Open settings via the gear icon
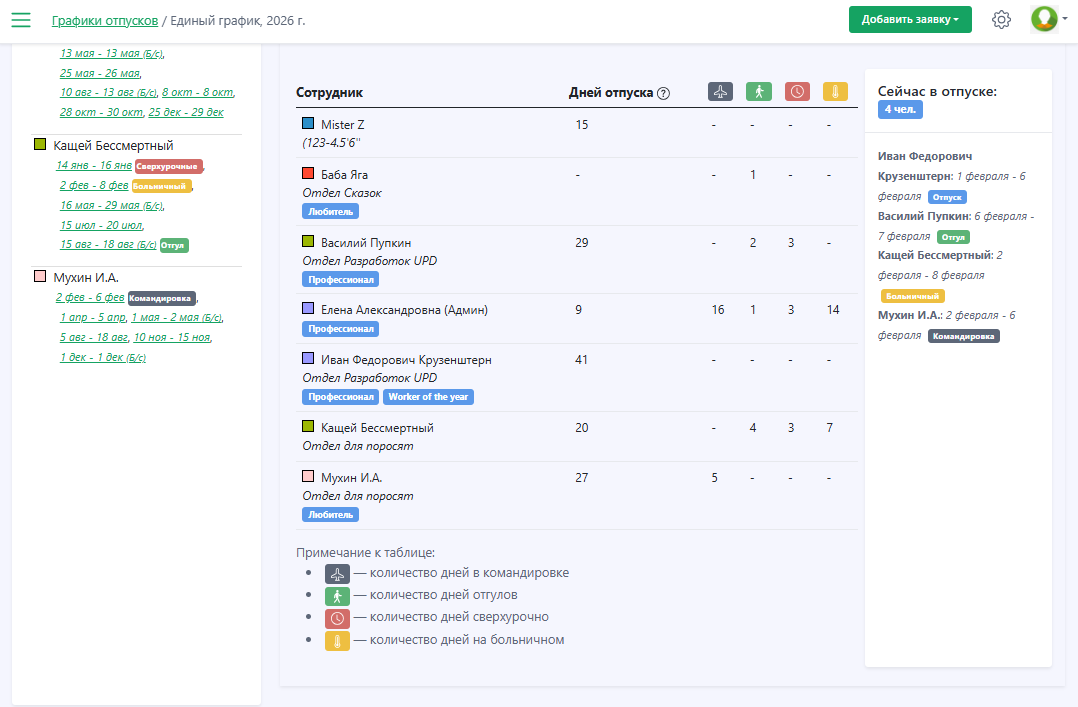 point(1001,20)
